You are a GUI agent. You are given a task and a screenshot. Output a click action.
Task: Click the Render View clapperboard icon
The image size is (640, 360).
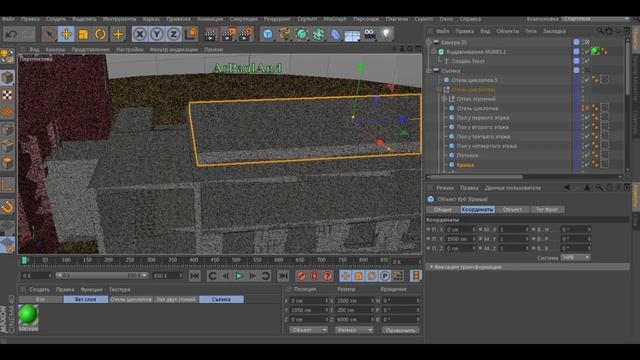point(211,34)
